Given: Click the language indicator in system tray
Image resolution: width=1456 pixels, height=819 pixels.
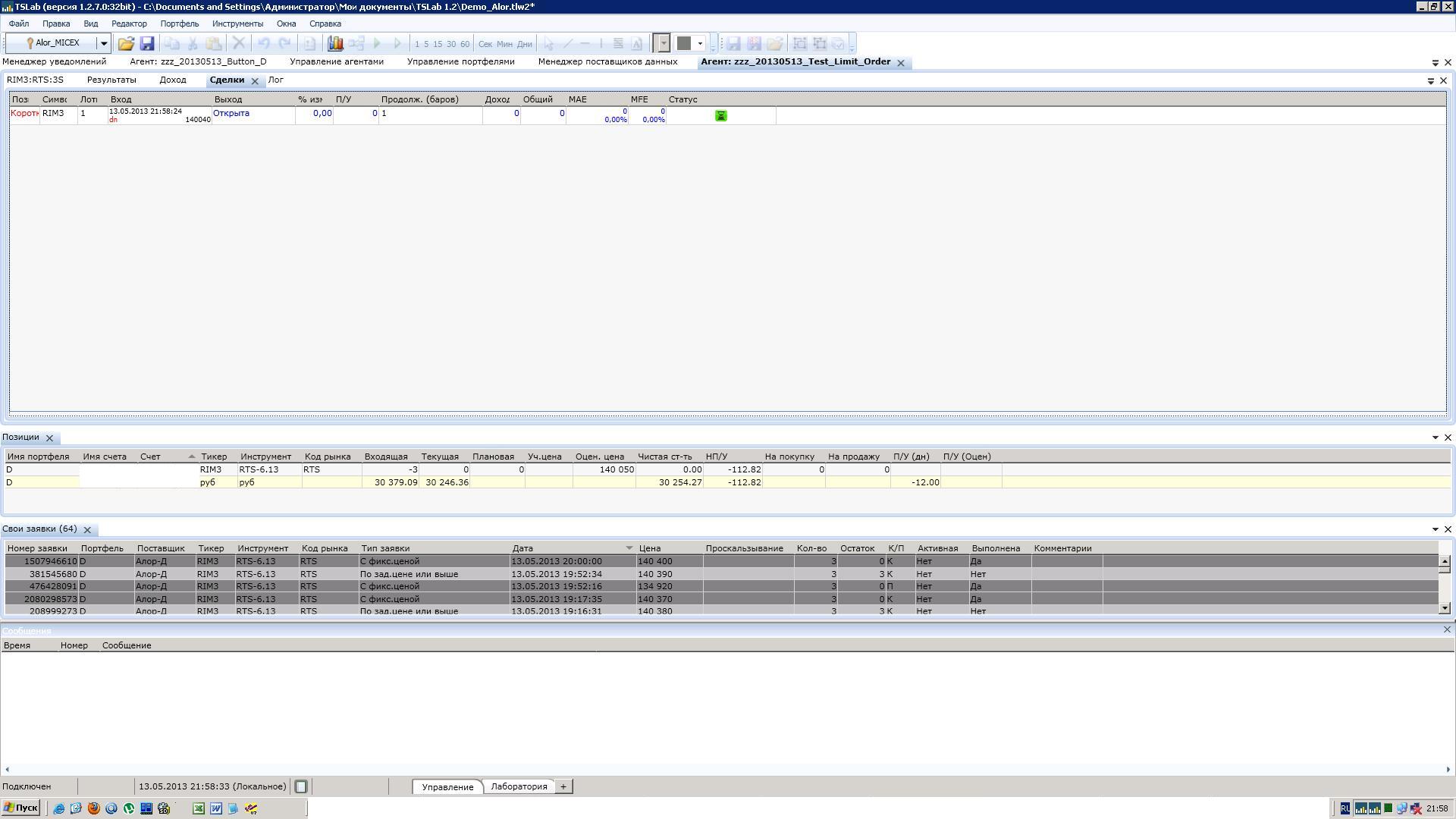Looking at the screenshot, I should 1345,808.
